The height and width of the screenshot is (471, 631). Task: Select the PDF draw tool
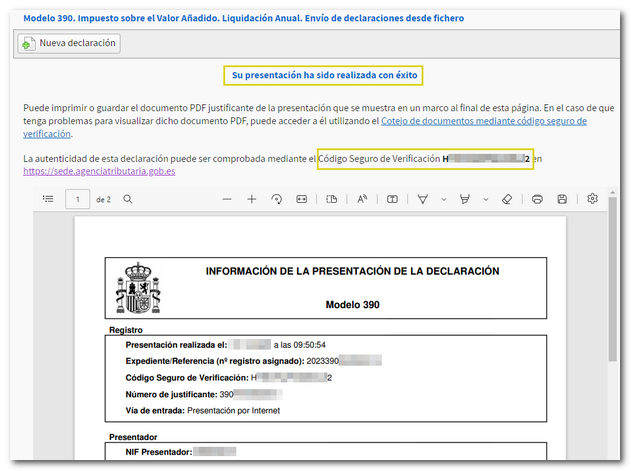(423, 199)
